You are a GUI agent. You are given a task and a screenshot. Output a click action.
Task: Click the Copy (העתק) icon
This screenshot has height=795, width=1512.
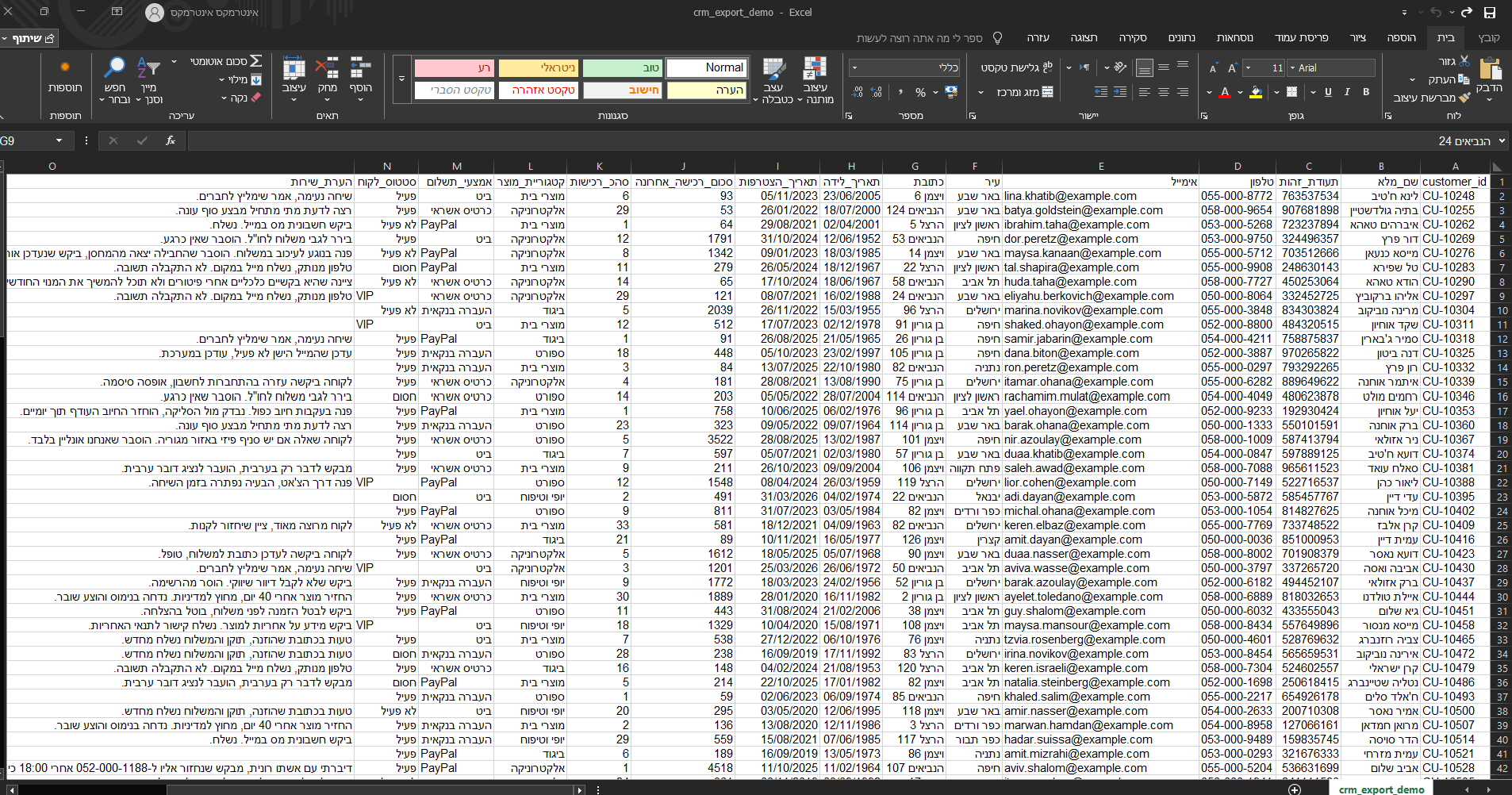(1464, 79)
